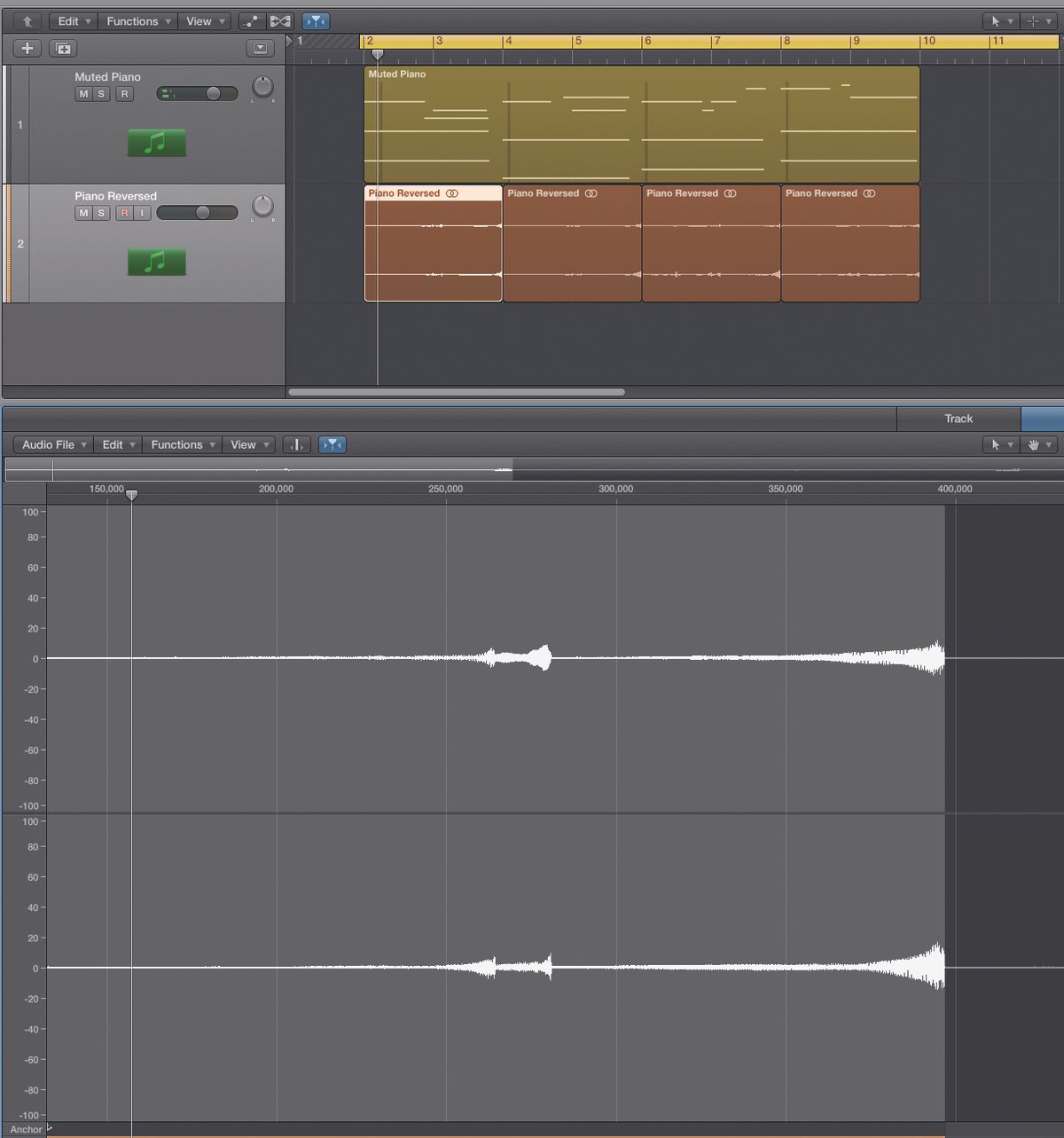Screen dimensions: 1064x1138
Task: Enable Catch Playhead in the audio editor toolbar
Action: tap(332, 444)
